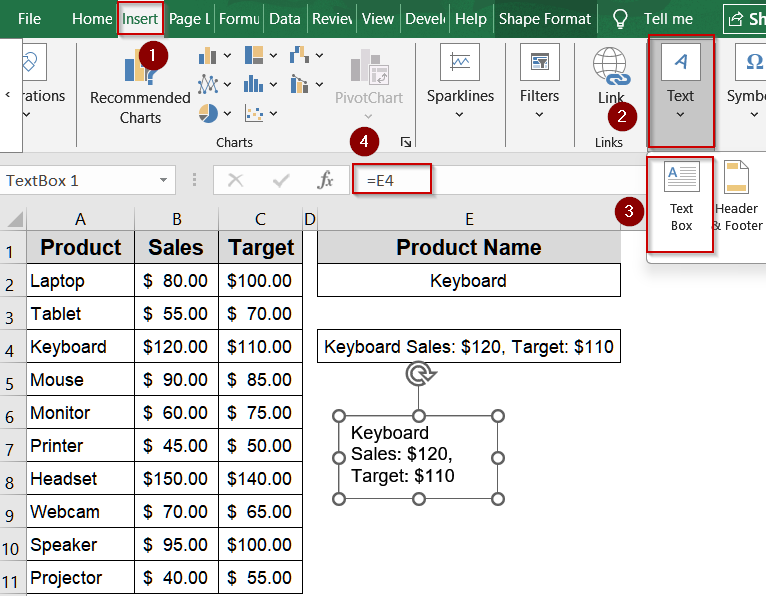Switch to the Insert tab
Viewport: 766px width, 596px height.
click(x=140, y=19)
